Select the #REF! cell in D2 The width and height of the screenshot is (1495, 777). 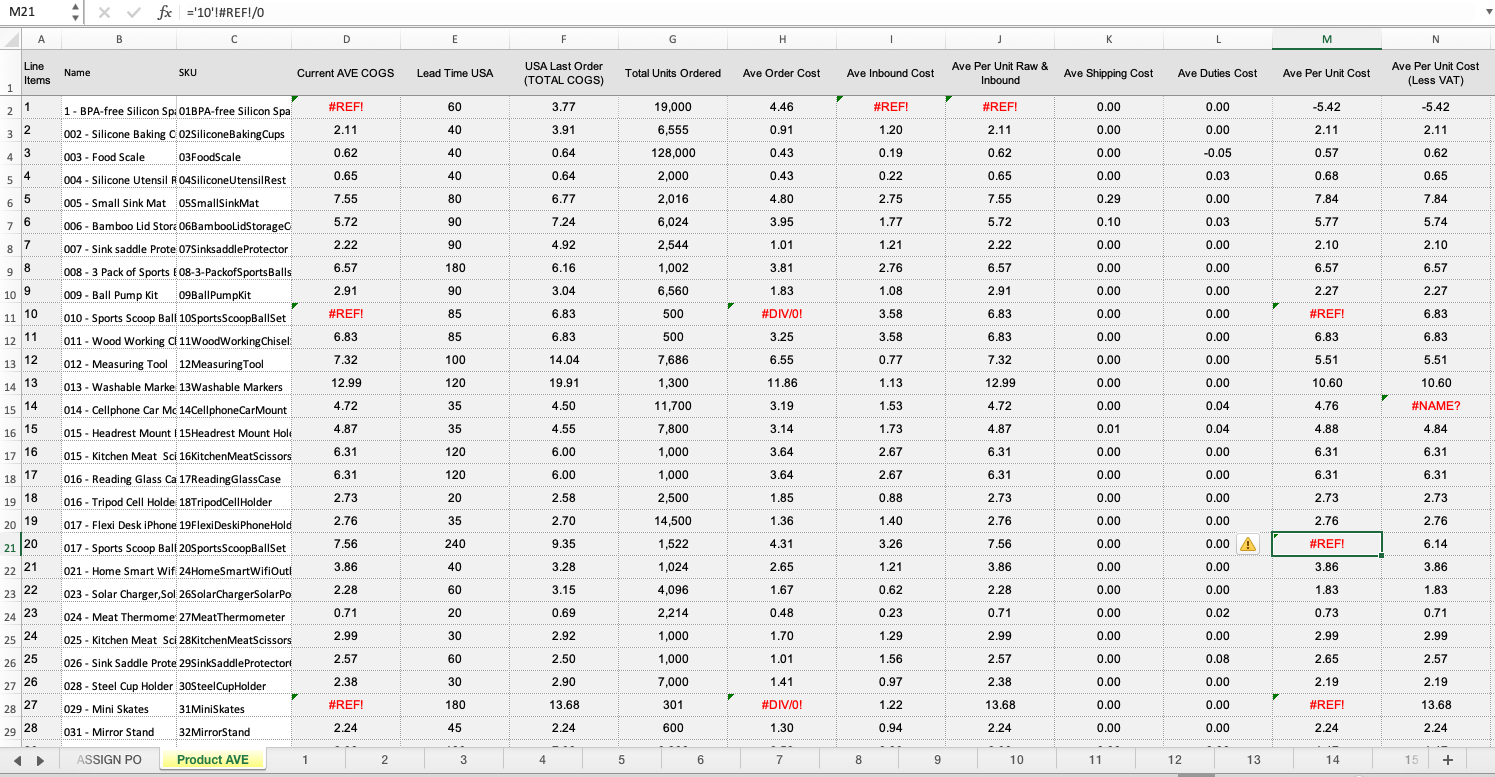point(346,107)
